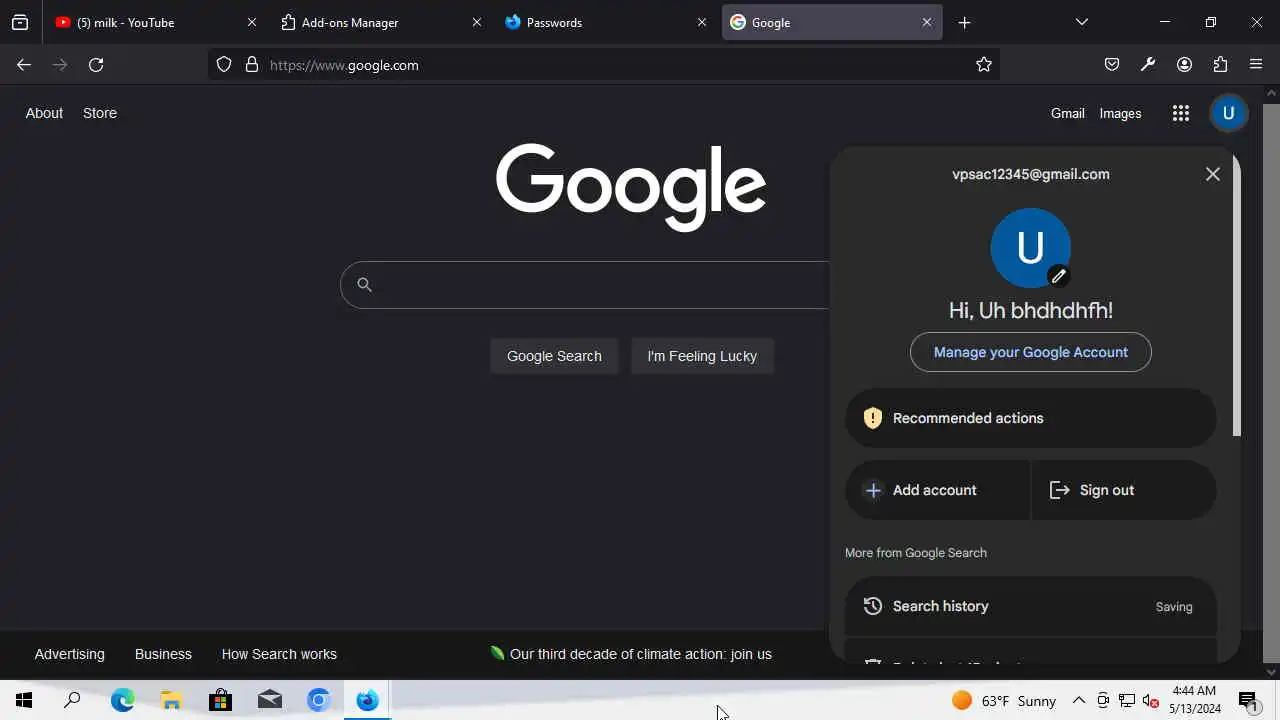This screenshot has height=720, width=1280.
Task: Open Mail app from taskbar
Action: [x=269, y=701]
